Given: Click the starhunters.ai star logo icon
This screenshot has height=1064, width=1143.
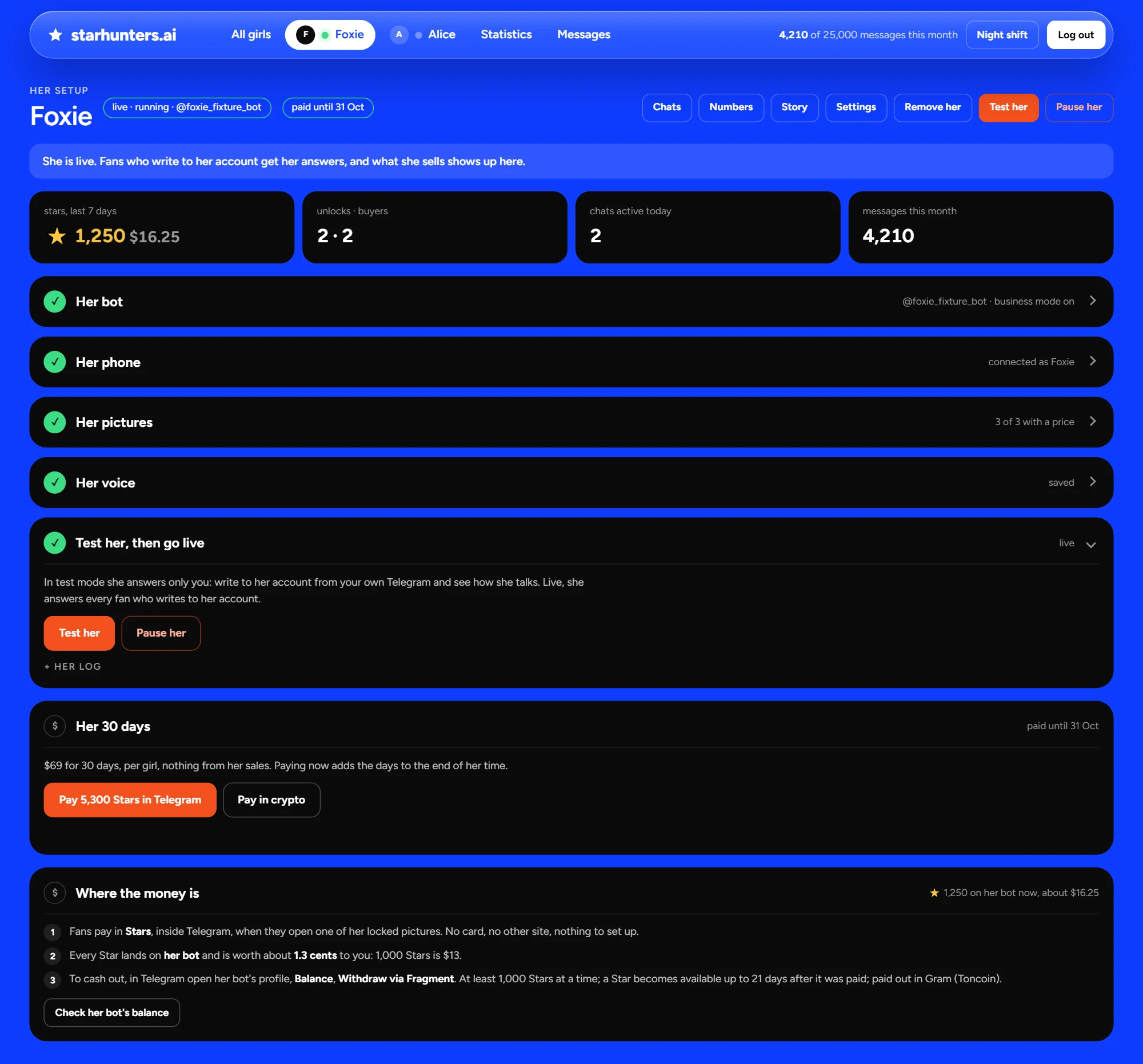Looking at the screenshot, I should coord(56,35).
